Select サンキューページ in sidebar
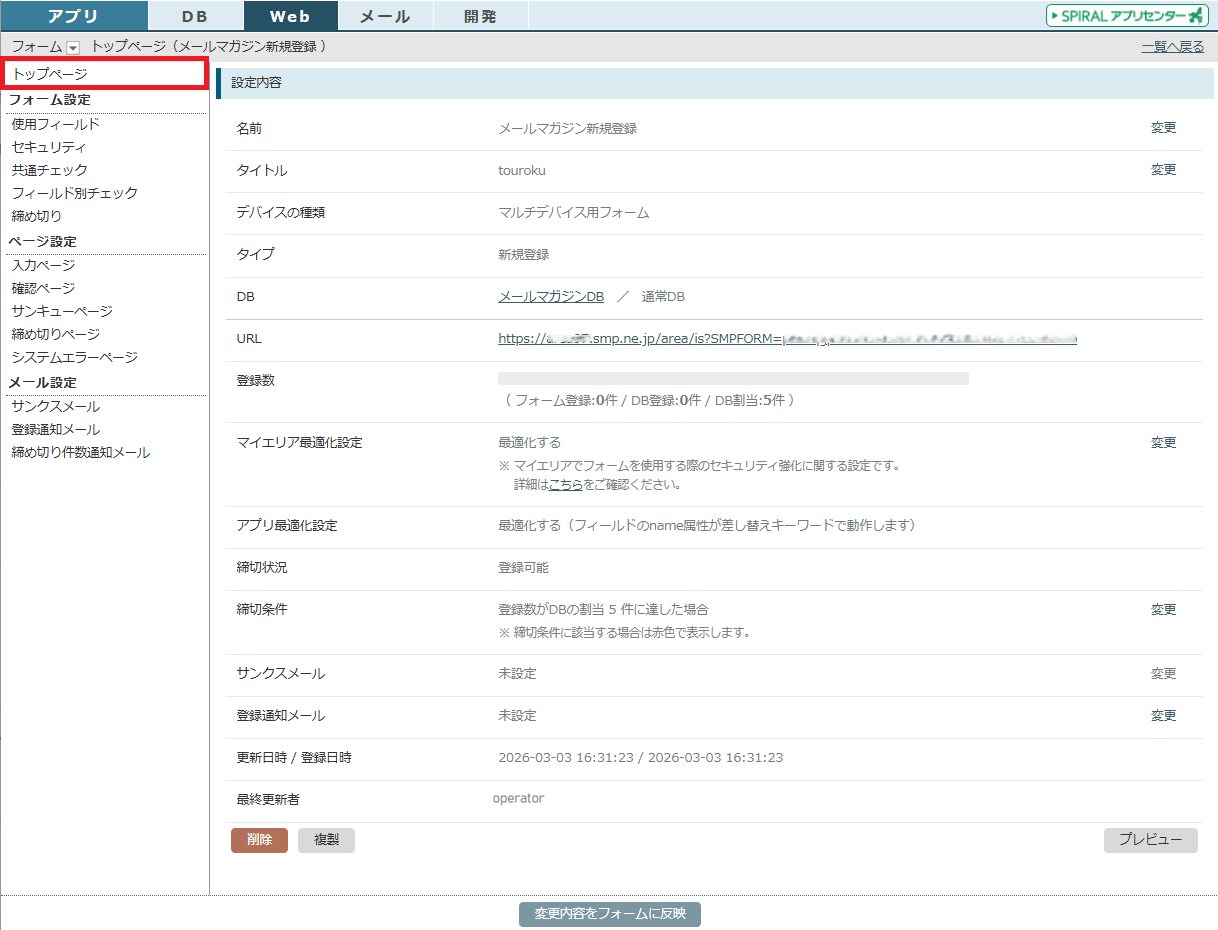Viewport: 1218px width, 930px height. tap(62, 311)
